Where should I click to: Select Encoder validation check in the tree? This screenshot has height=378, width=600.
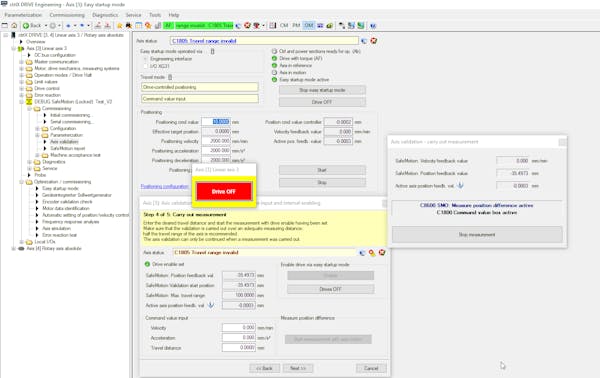[67, 202]
